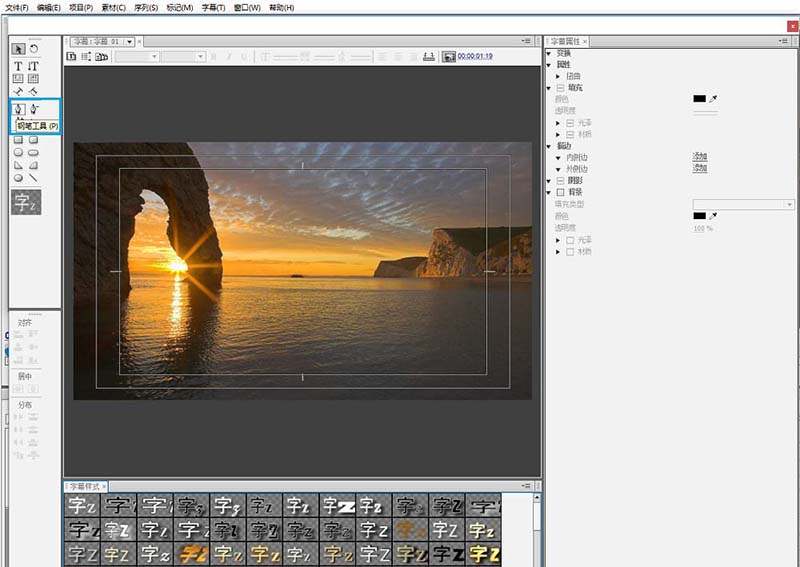800x567 pixels.
Task: Click the fill color eyedropper
Action: click(x=713, y=99)
